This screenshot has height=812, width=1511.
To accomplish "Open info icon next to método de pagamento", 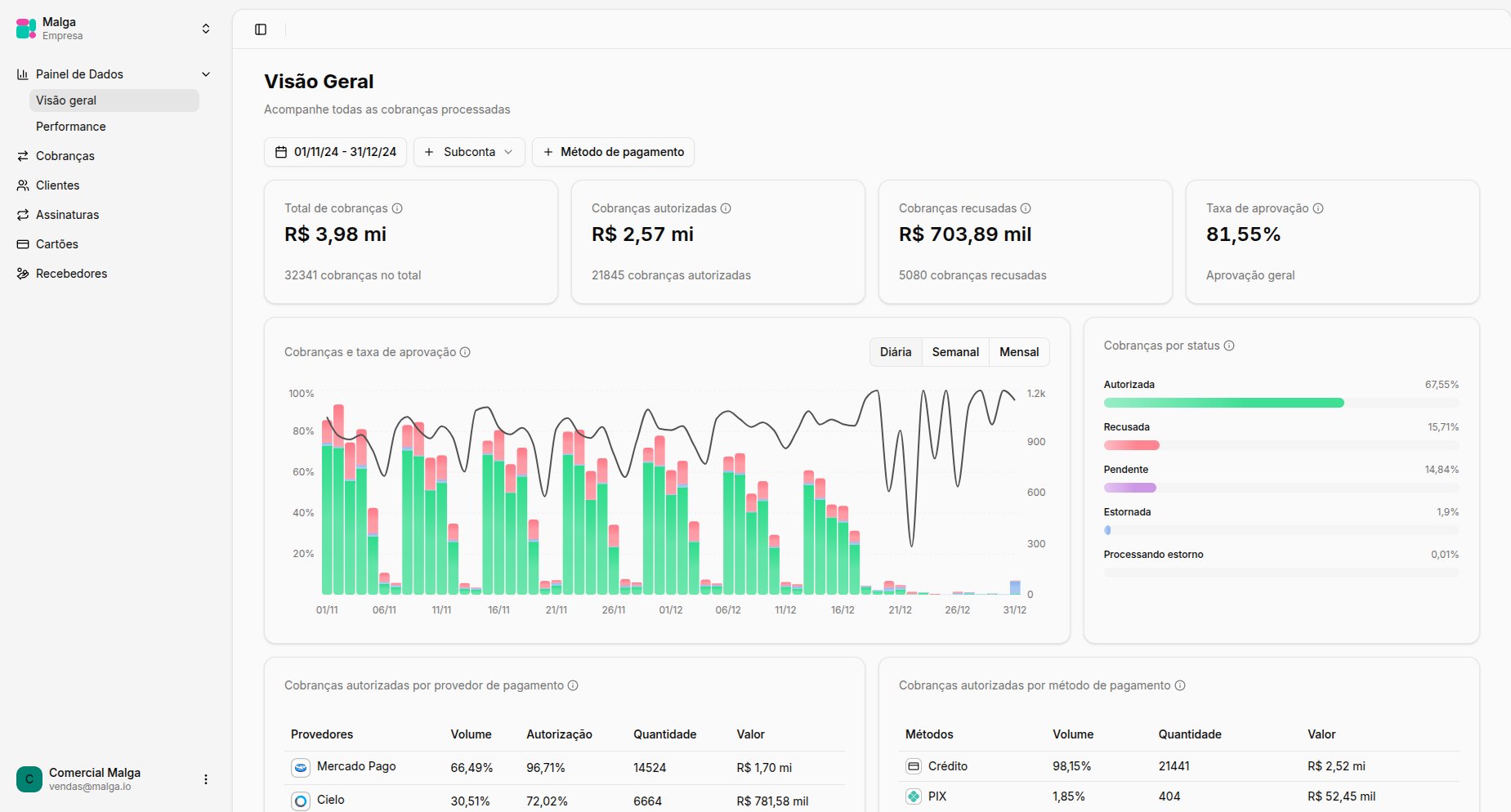I will click(1180, 685).
